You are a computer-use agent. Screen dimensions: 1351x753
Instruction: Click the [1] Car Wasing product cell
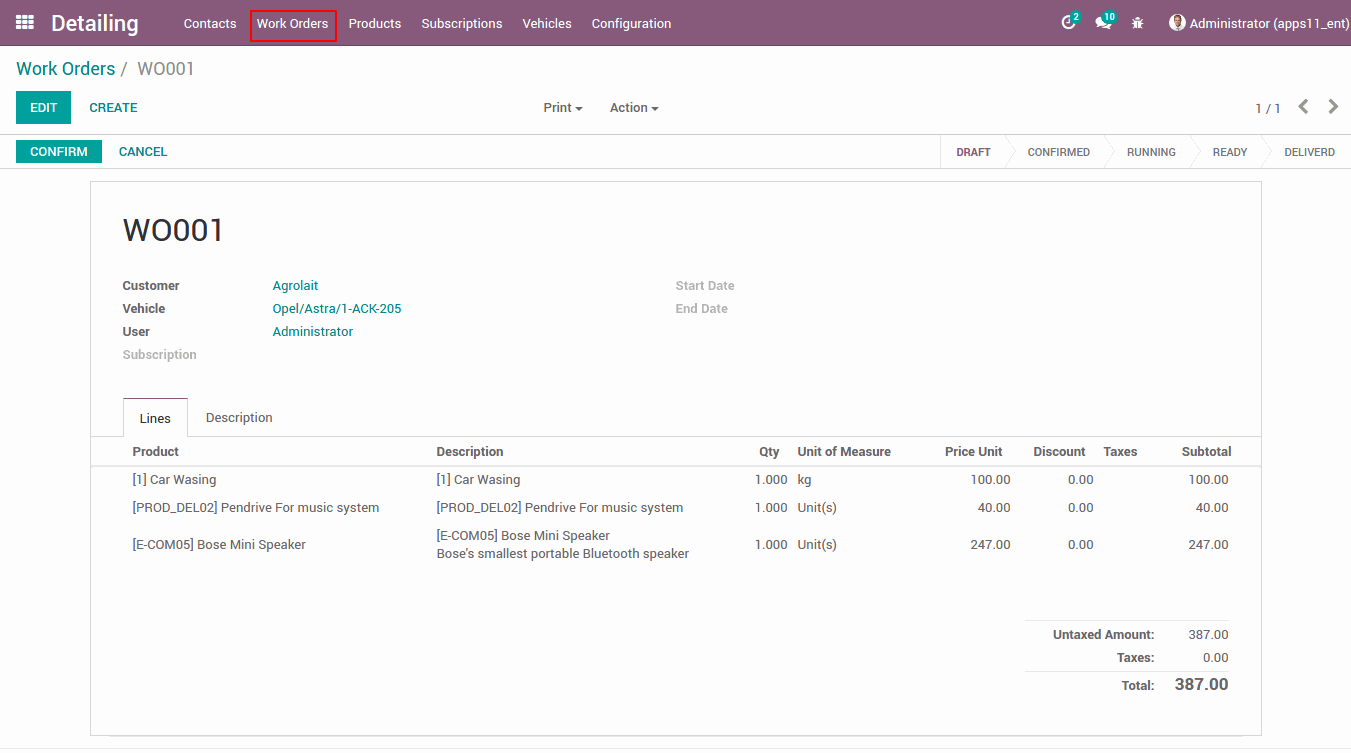tap(174, 480)
